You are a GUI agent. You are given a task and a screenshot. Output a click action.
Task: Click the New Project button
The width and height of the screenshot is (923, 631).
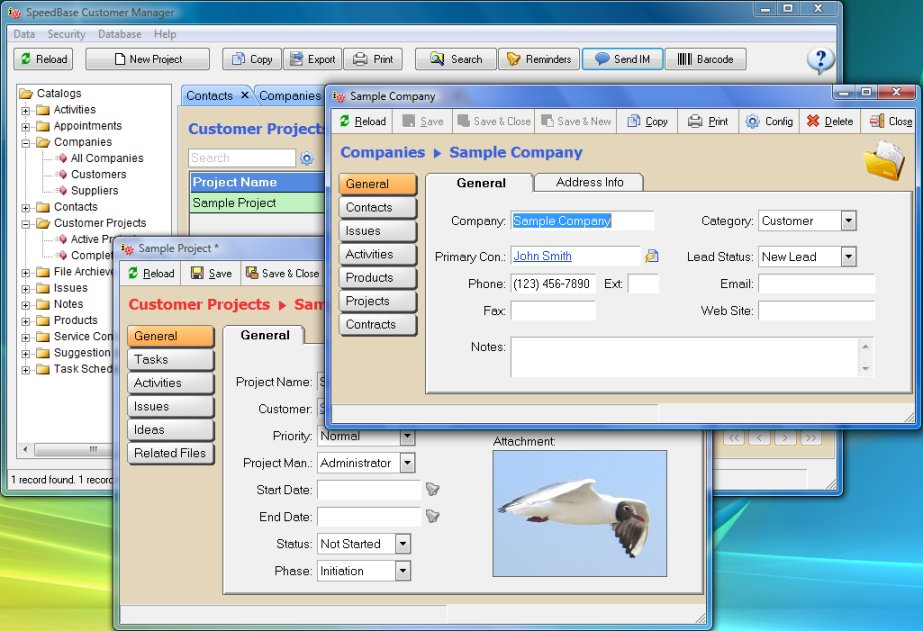(146, 58)
